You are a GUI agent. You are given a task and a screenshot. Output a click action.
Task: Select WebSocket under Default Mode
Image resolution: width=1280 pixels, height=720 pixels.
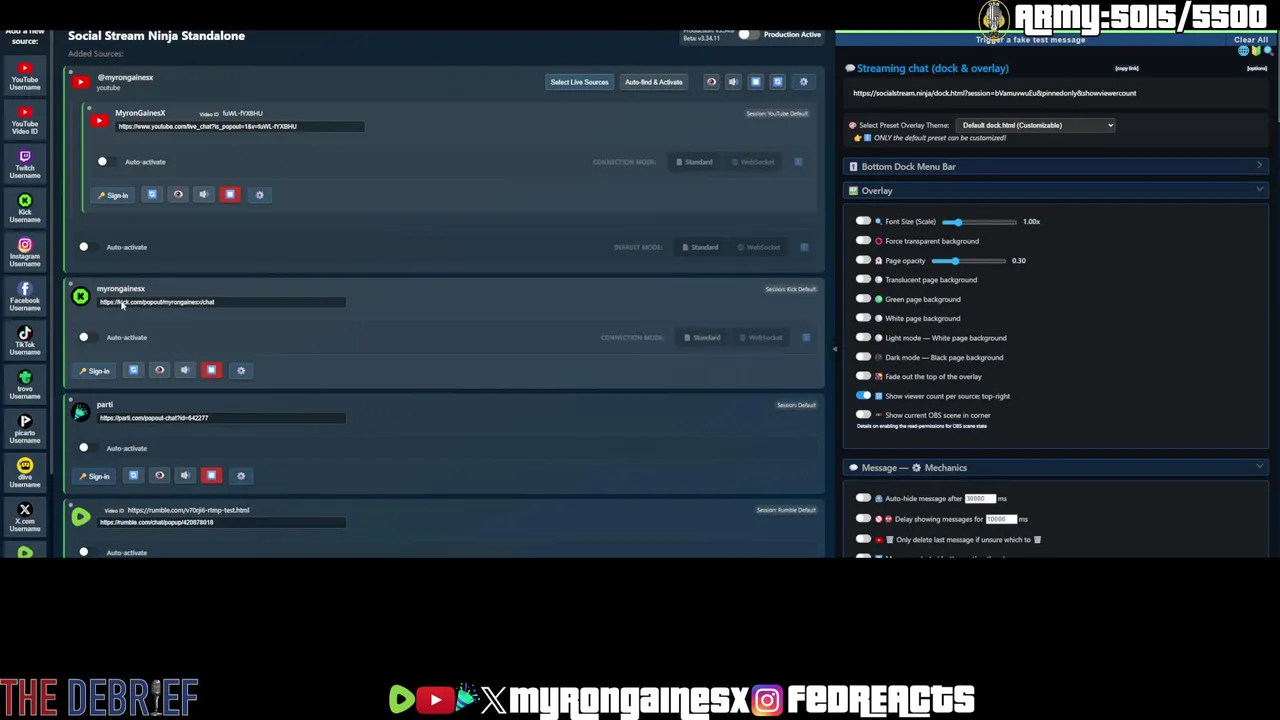[x=759, y=247]
